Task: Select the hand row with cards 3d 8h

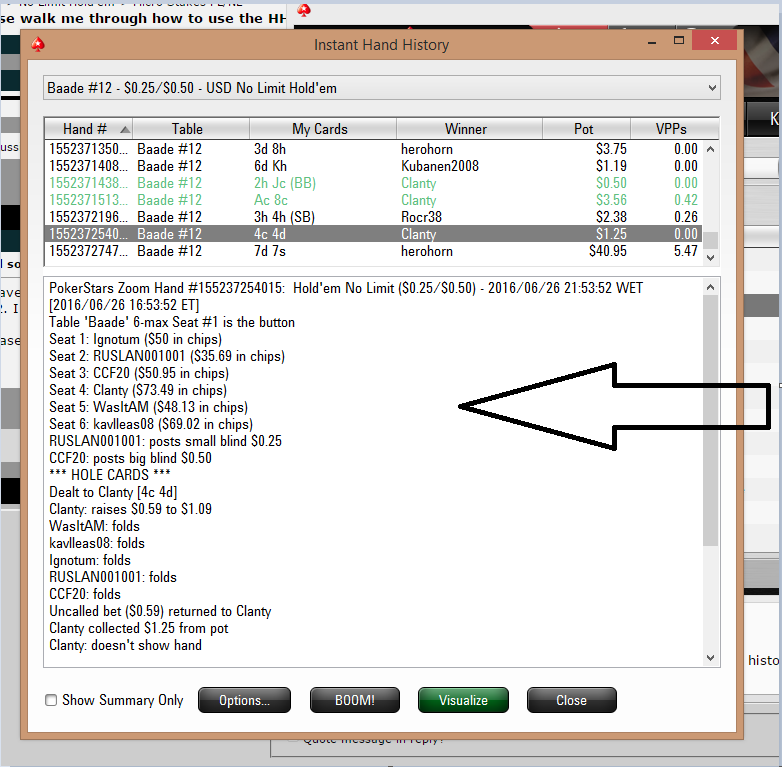Action: 373,149
